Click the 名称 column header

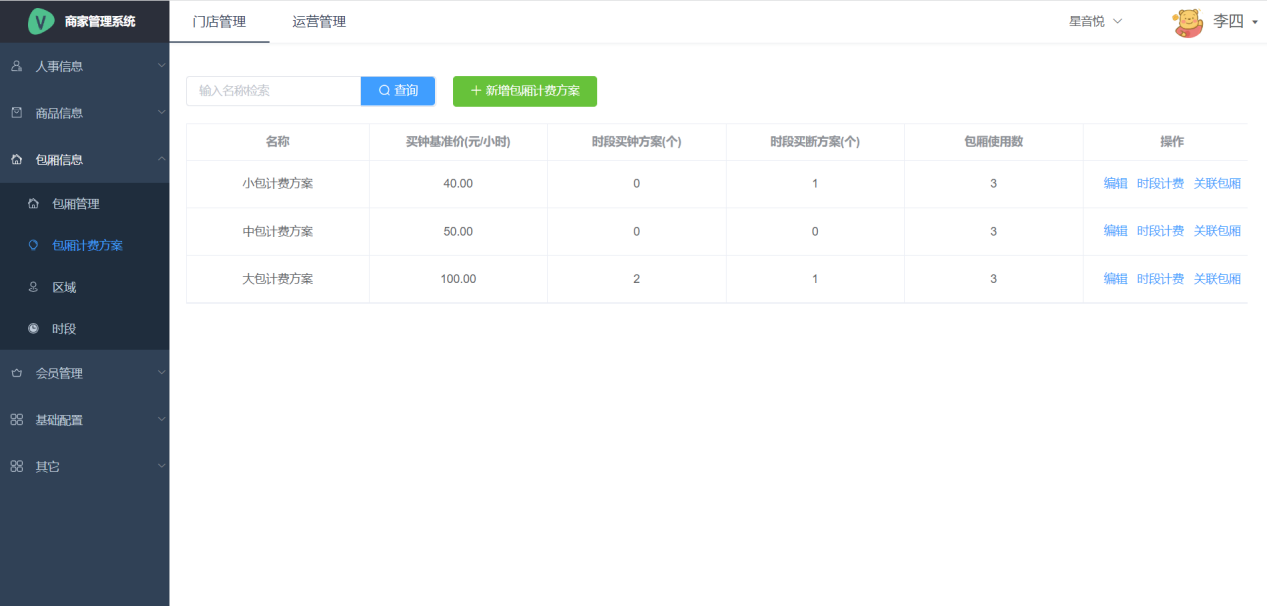pyautogui.click(x=278, y=142)
